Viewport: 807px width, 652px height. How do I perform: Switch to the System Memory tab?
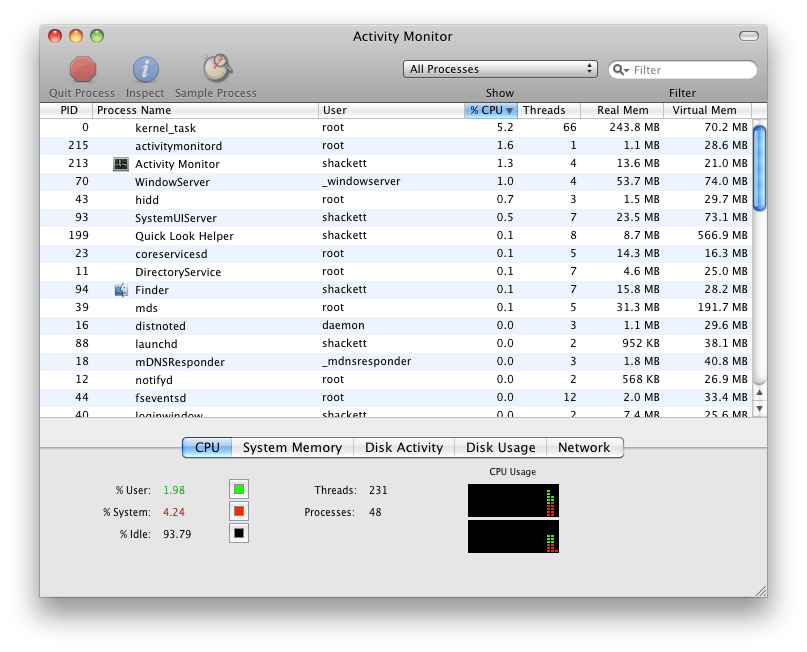click(292, 448)
